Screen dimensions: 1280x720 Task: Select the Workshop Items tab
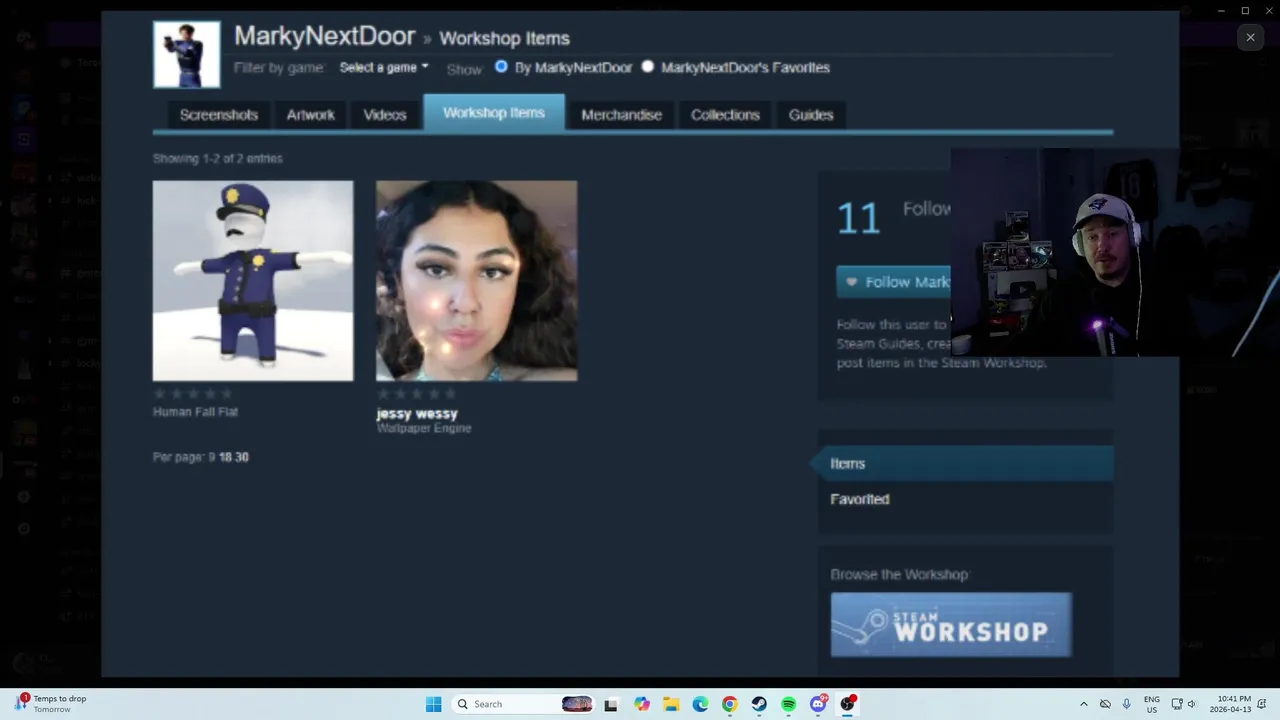pos(494,113)
